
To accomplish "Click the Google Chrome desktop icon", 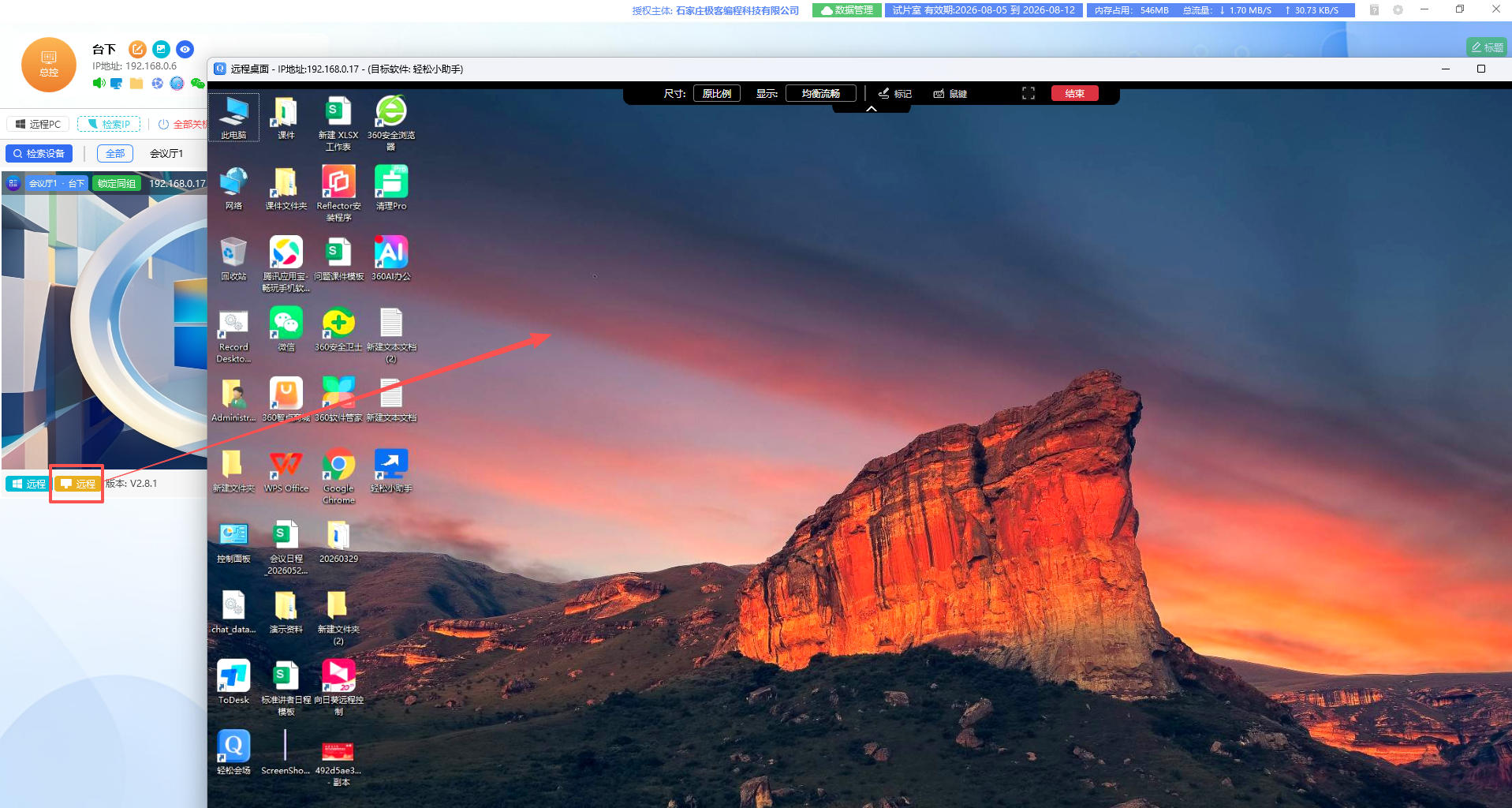I will [x=338, y=476].
